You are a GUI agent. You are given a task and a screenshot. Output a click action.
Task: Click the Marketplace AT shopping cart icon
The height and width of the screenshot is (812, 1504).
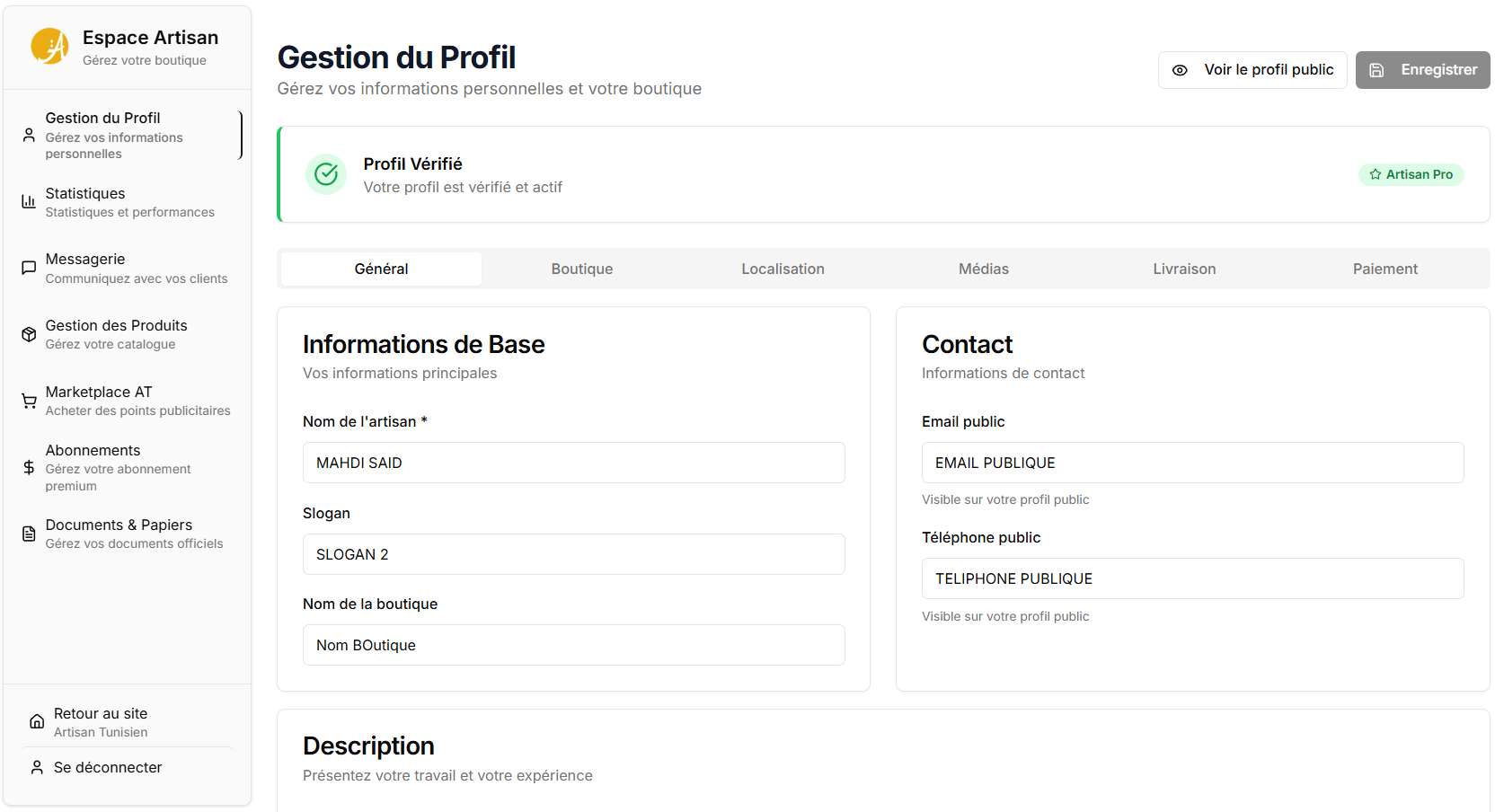click(29, 401)
